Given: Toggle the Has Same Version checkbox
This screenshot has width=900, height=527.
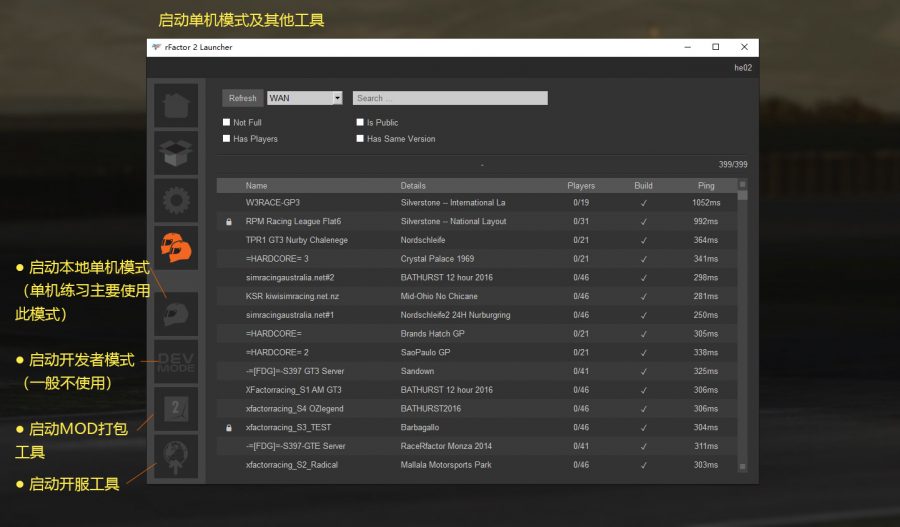Looking at the screenshot, I should tap(360, 138).
